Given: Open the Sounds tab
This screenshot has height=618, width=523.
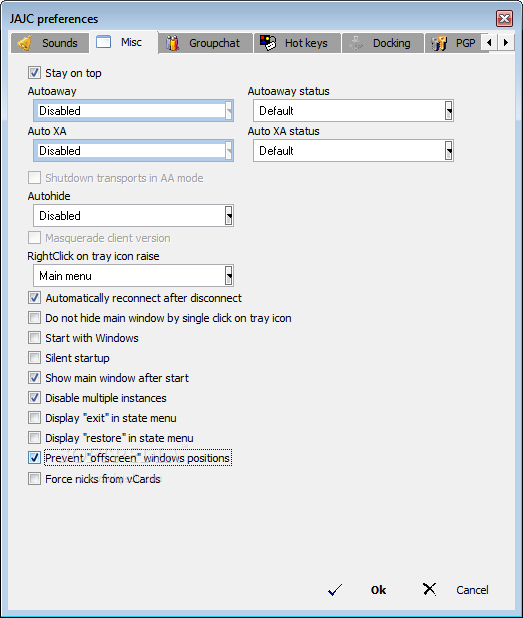Looking at the screenshot, I should point(50,43).
